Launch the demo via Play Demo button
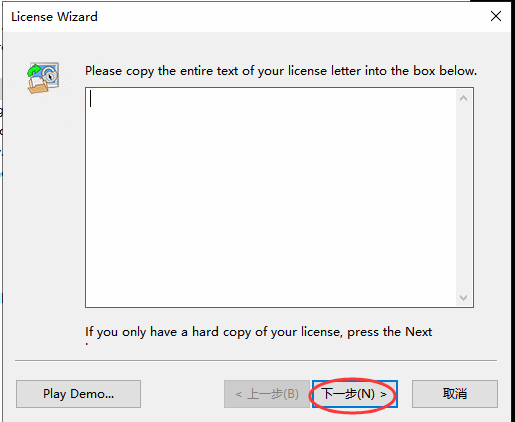Viewport: 515px width, 422px height. tap(78, 394)
